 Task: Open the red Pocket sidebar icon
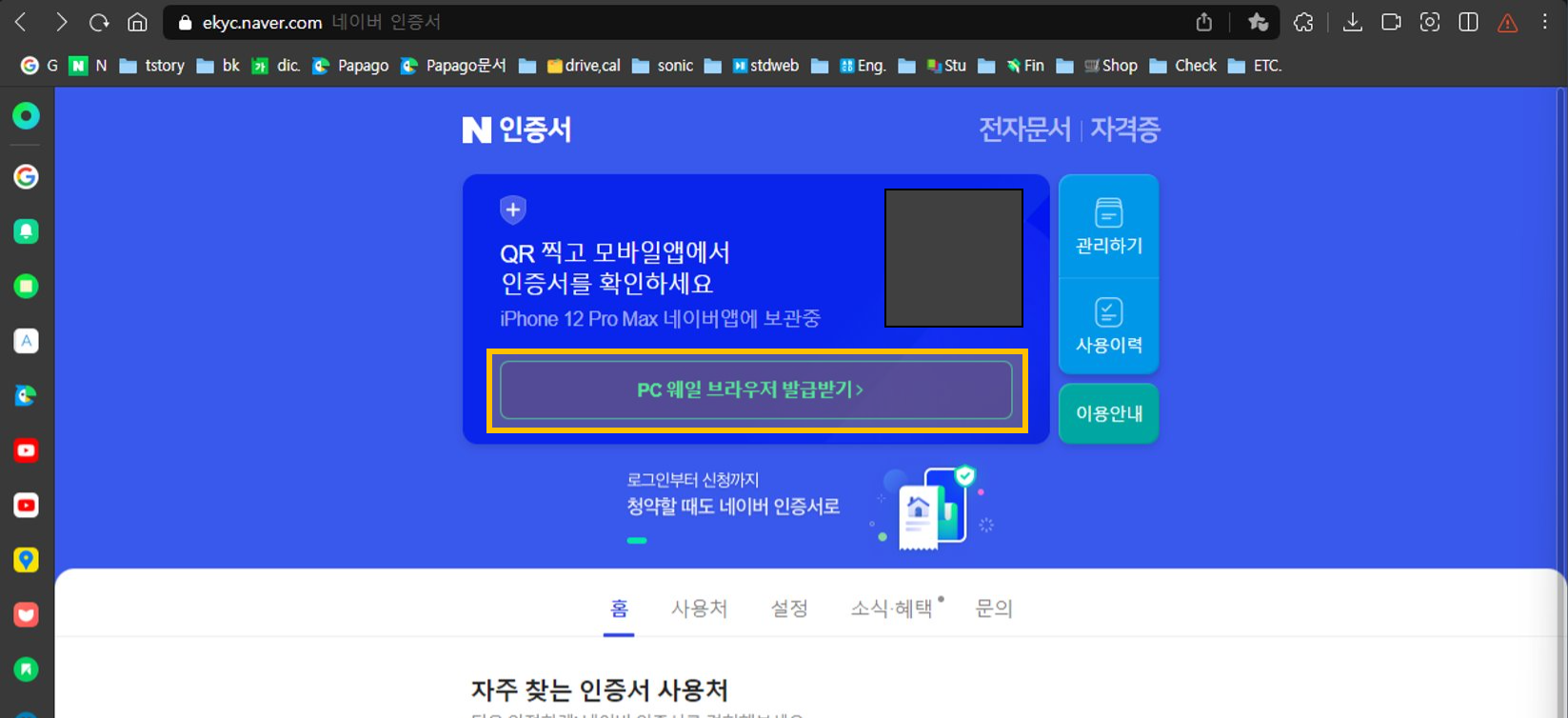pos(26,615)
